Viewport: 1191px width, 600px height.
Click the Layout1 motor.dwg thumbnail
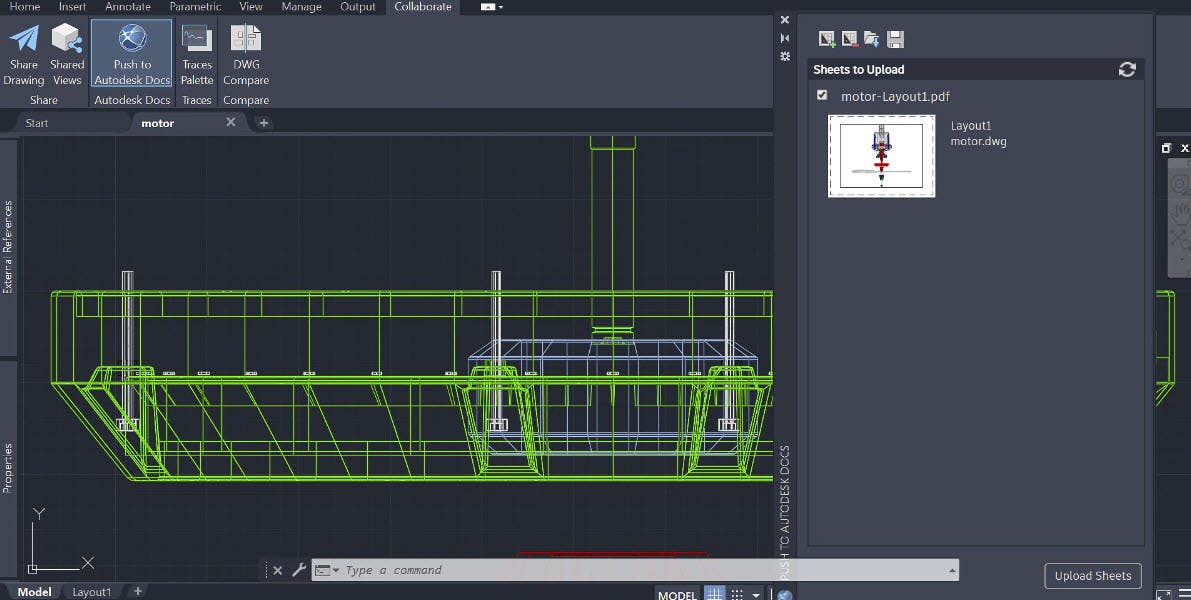pyautogui.click(x=881, y=156)
